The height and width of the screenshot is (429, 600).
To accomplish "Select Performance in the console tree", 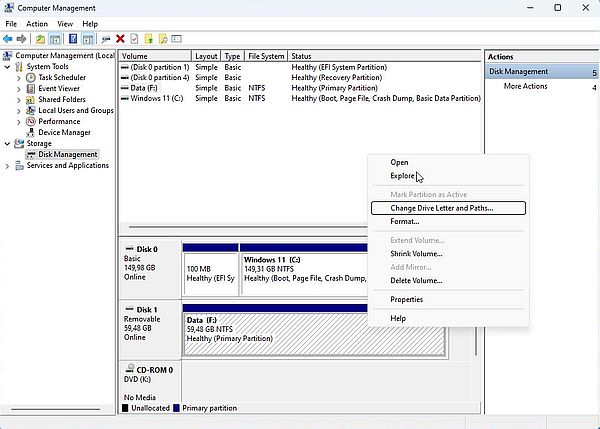I will (59, 121).
